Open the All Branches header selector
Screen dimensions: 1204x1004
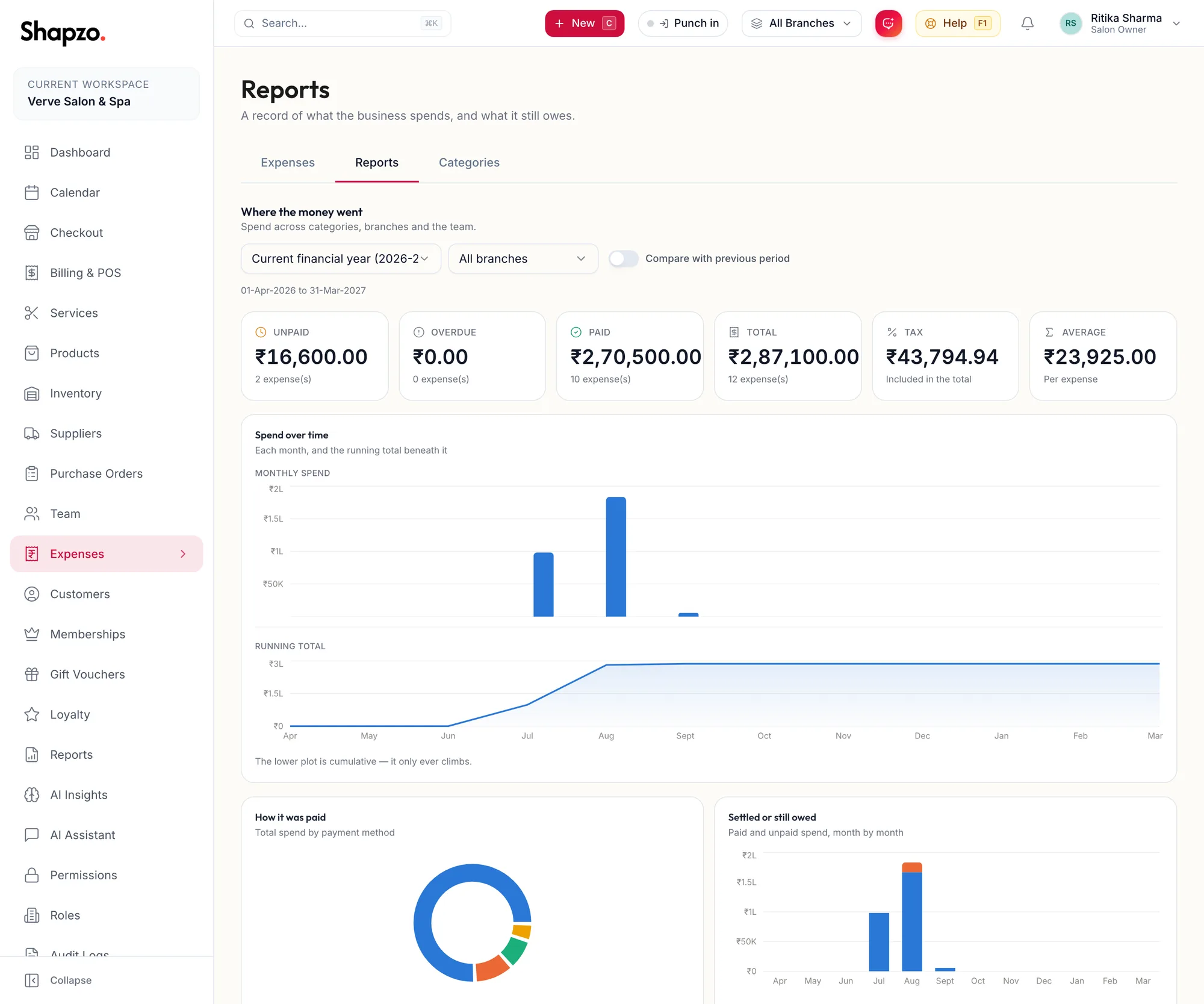801,23
